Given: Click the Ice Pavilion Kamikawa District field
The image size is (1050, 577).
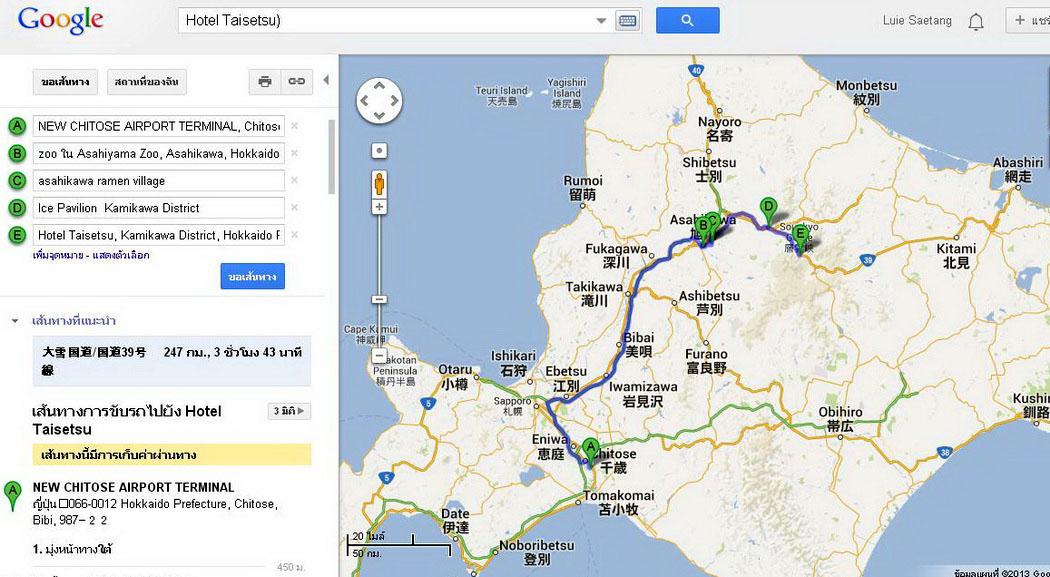Looking at the screenshot, I should [x=159, y=208].
